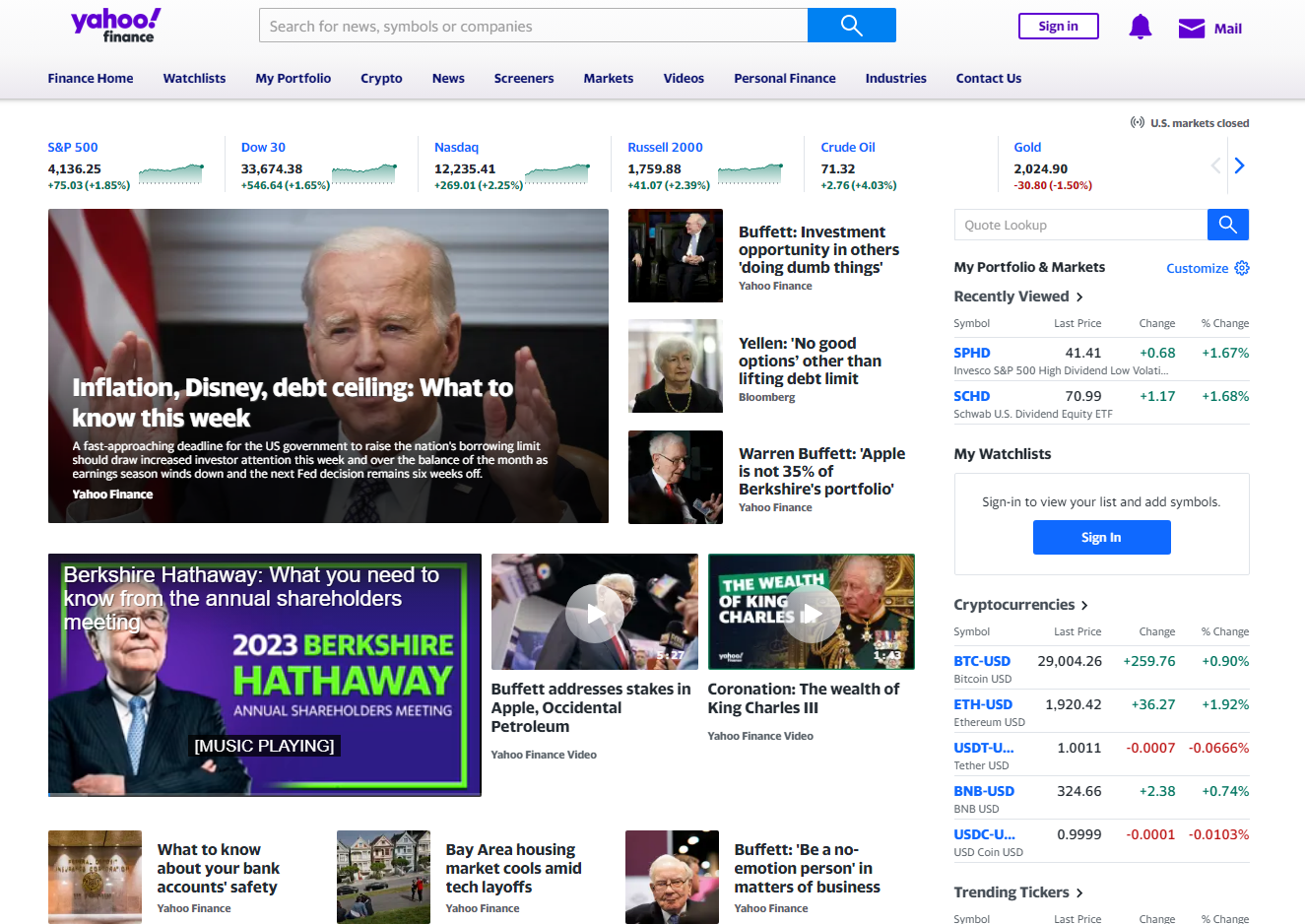Open Mail envelope icon
1305x924 pixels.
(1192, 29)
